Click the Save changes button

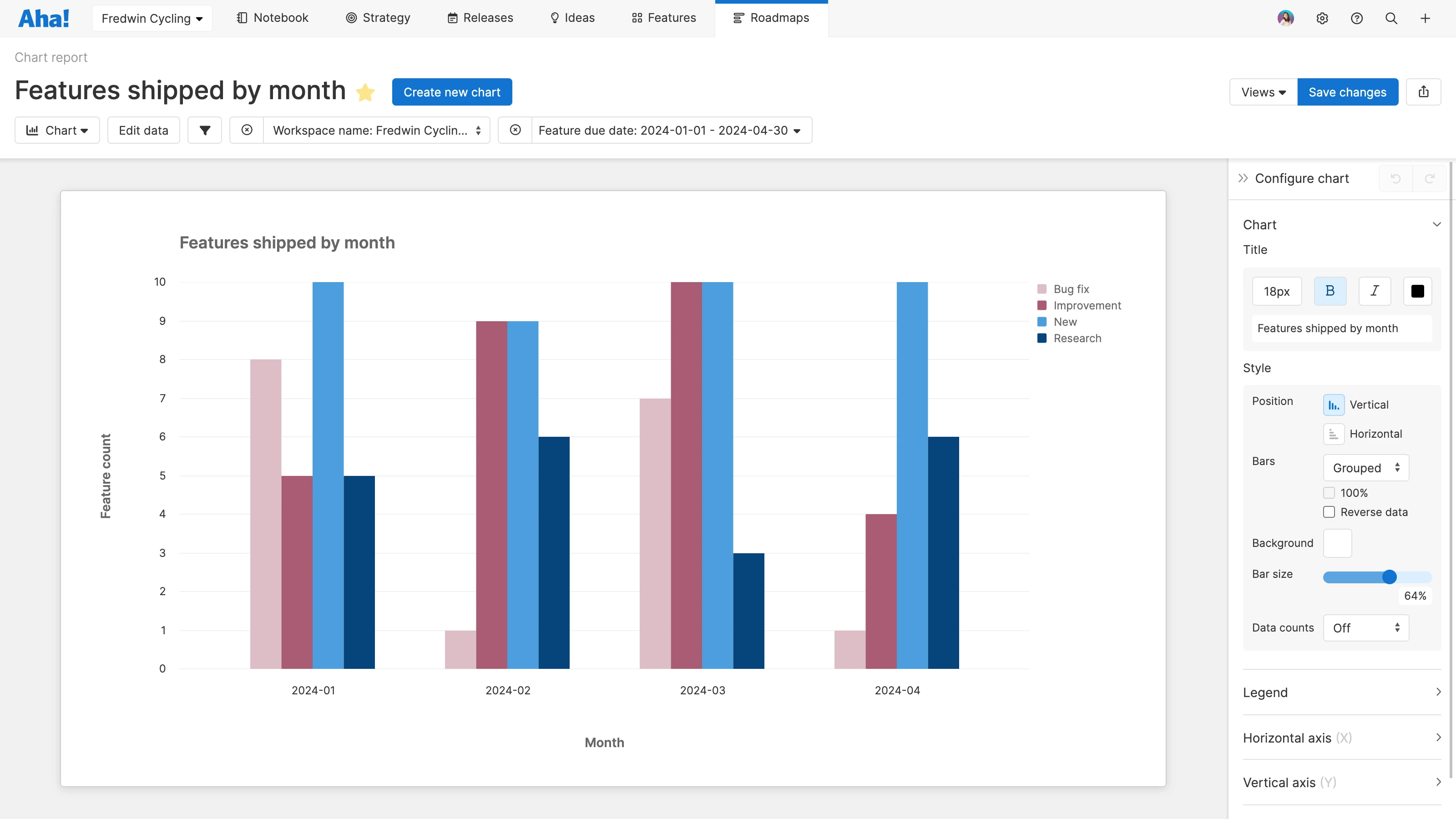pyautogui.click(x=1347, y=91)
